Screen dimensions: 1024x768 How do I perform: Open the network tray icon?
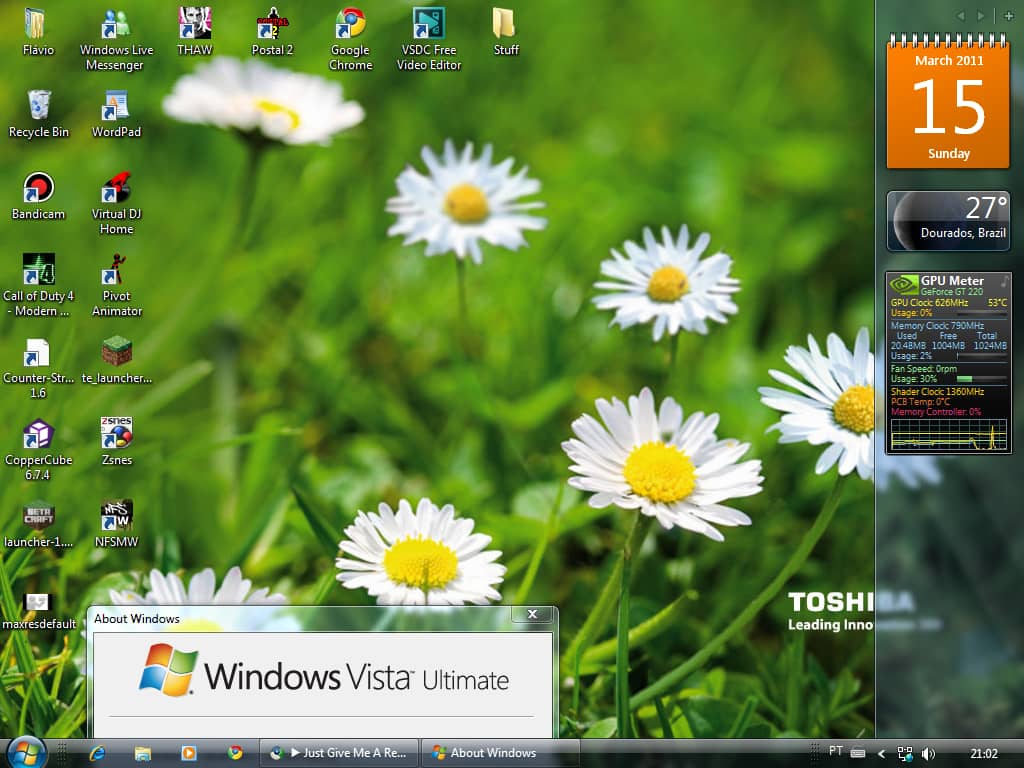(x=905, y=754)
